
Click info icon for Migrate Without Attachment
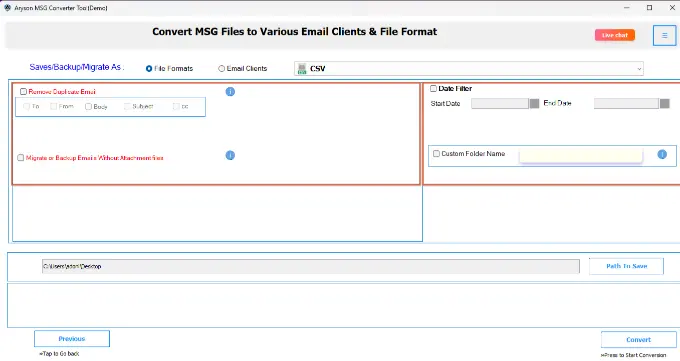[230, 155]
